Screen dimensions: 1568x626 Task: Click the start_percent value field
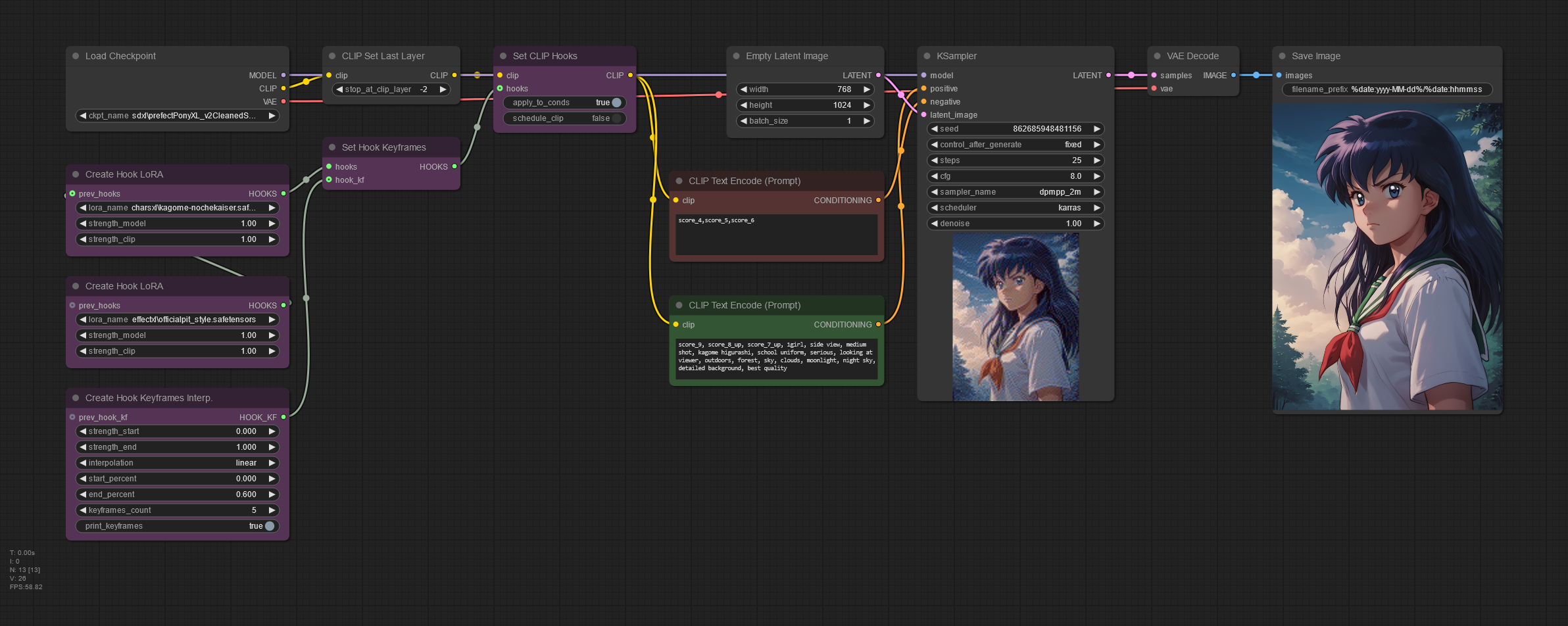click(x=178, y=479)
